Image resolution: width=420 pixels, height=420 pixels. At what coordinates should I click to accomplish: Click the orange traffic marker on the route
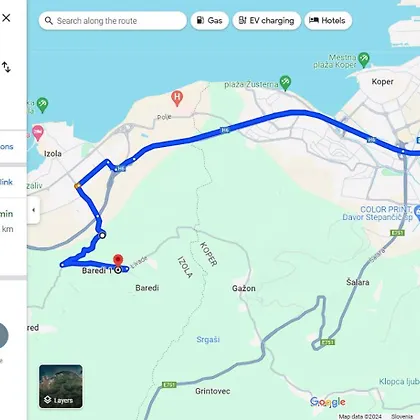(77, 186)
